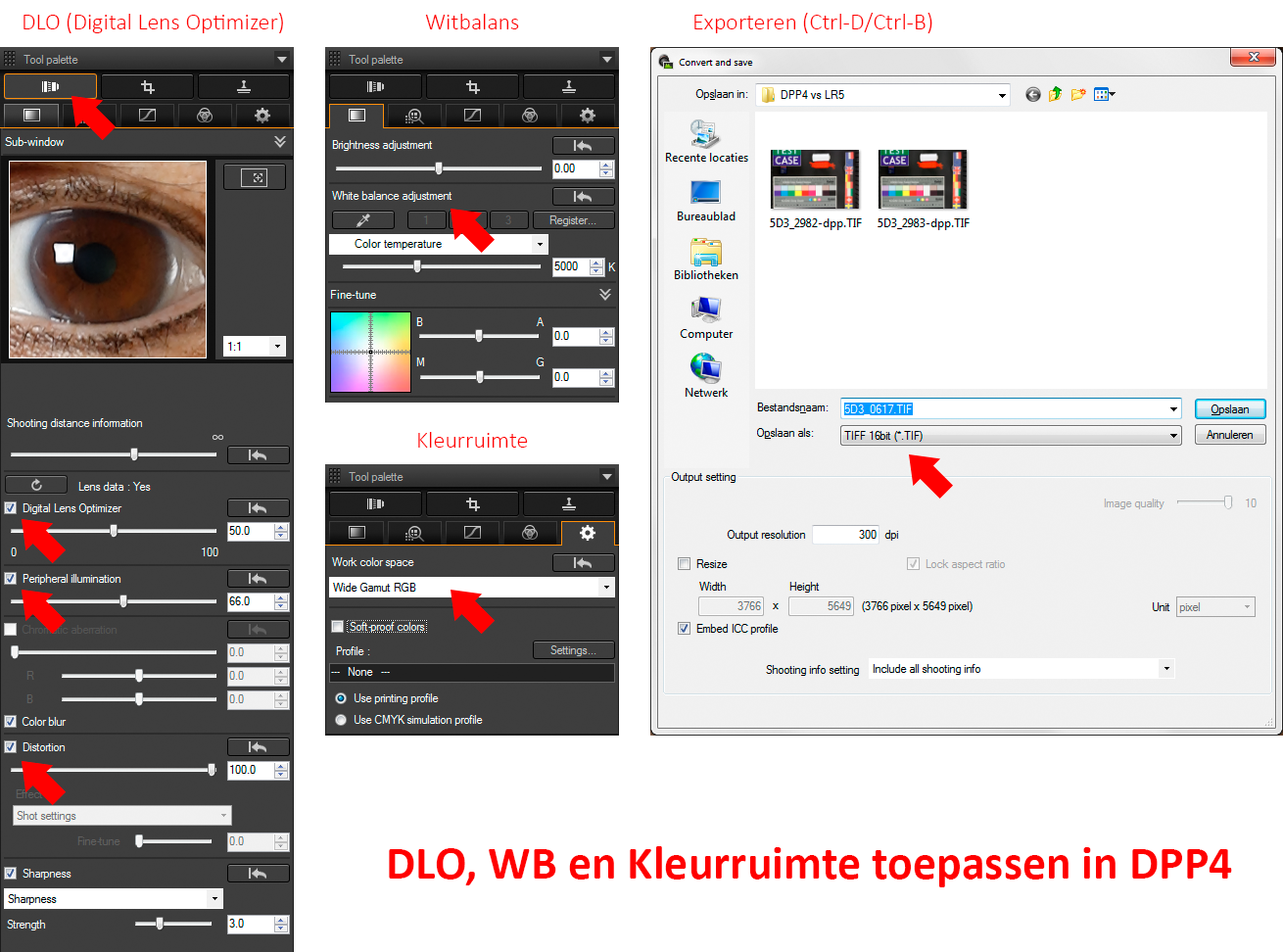Collapse the Sub-window section
Screen dimensions: 1283x952
point(280,142)
